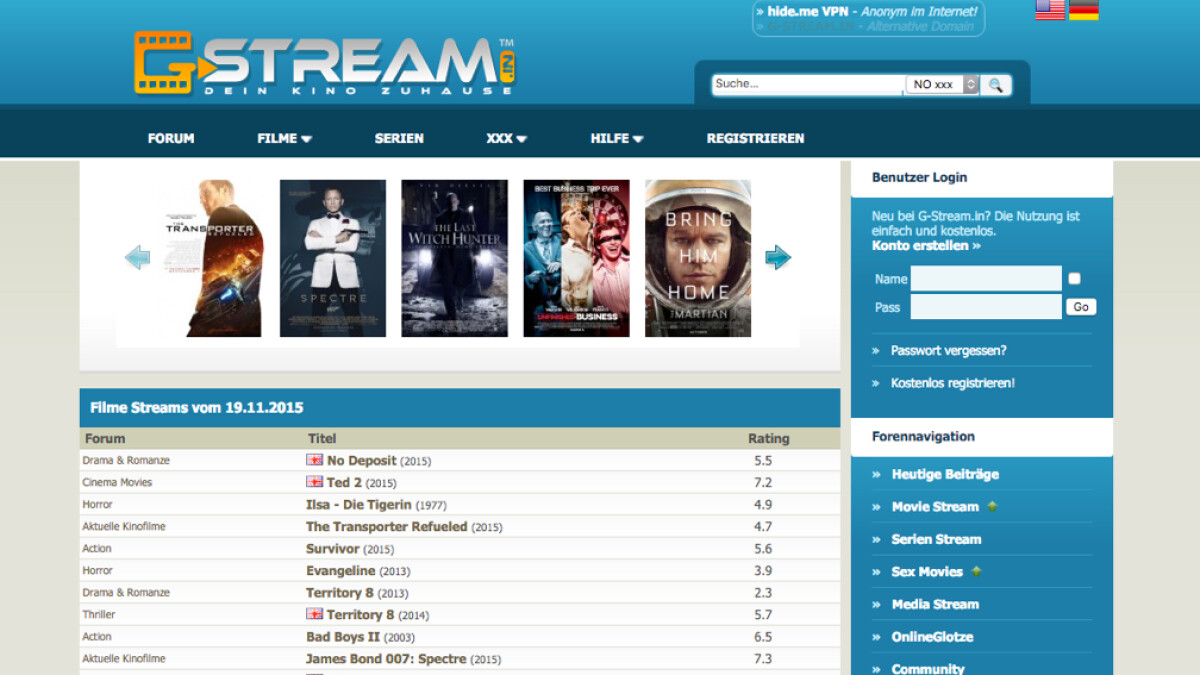Select the German flag icon
Image resolution: width=1200 pixels, height=675 pixels.
click(1083, 10)
